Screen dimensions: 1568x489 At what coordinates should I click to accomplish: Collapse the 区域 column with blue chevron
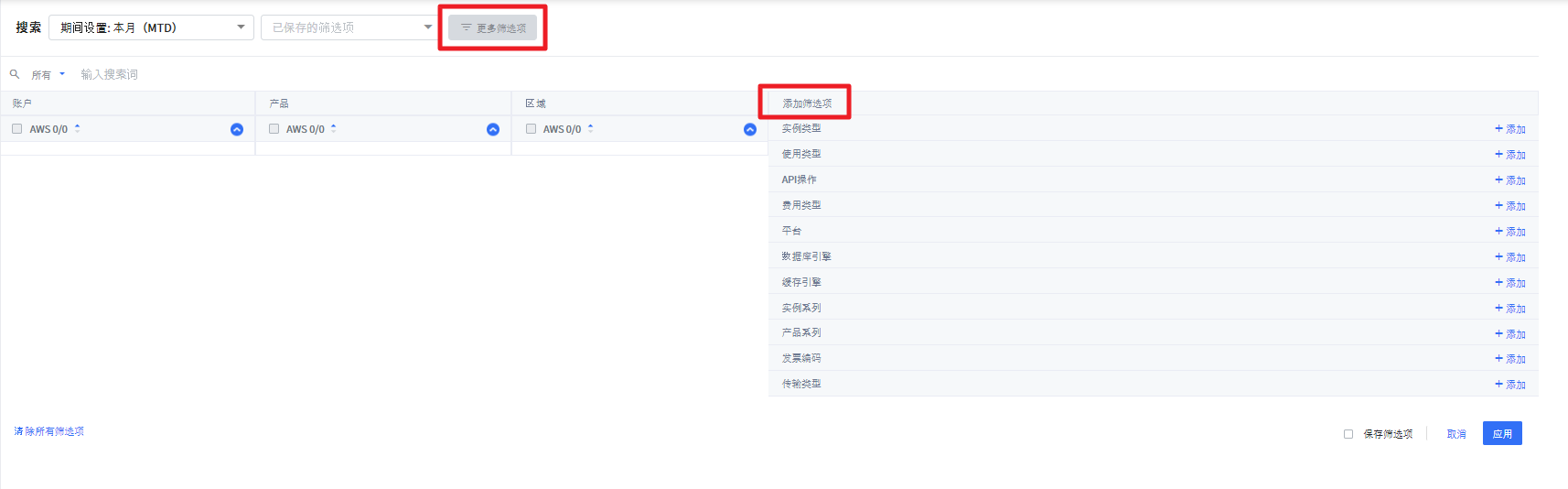point(750,130)
